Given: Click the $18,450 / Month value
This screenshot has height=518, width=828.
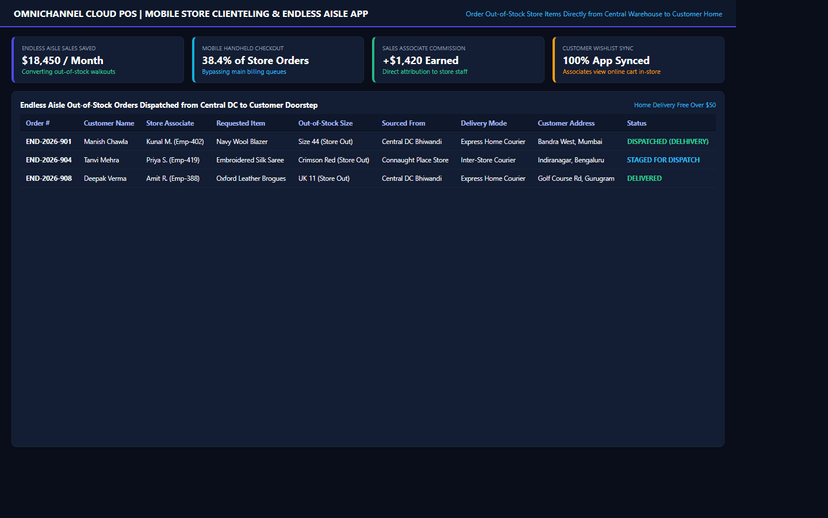Looking at the screenshot, I should pyautogui.click(x=62, y=61).
